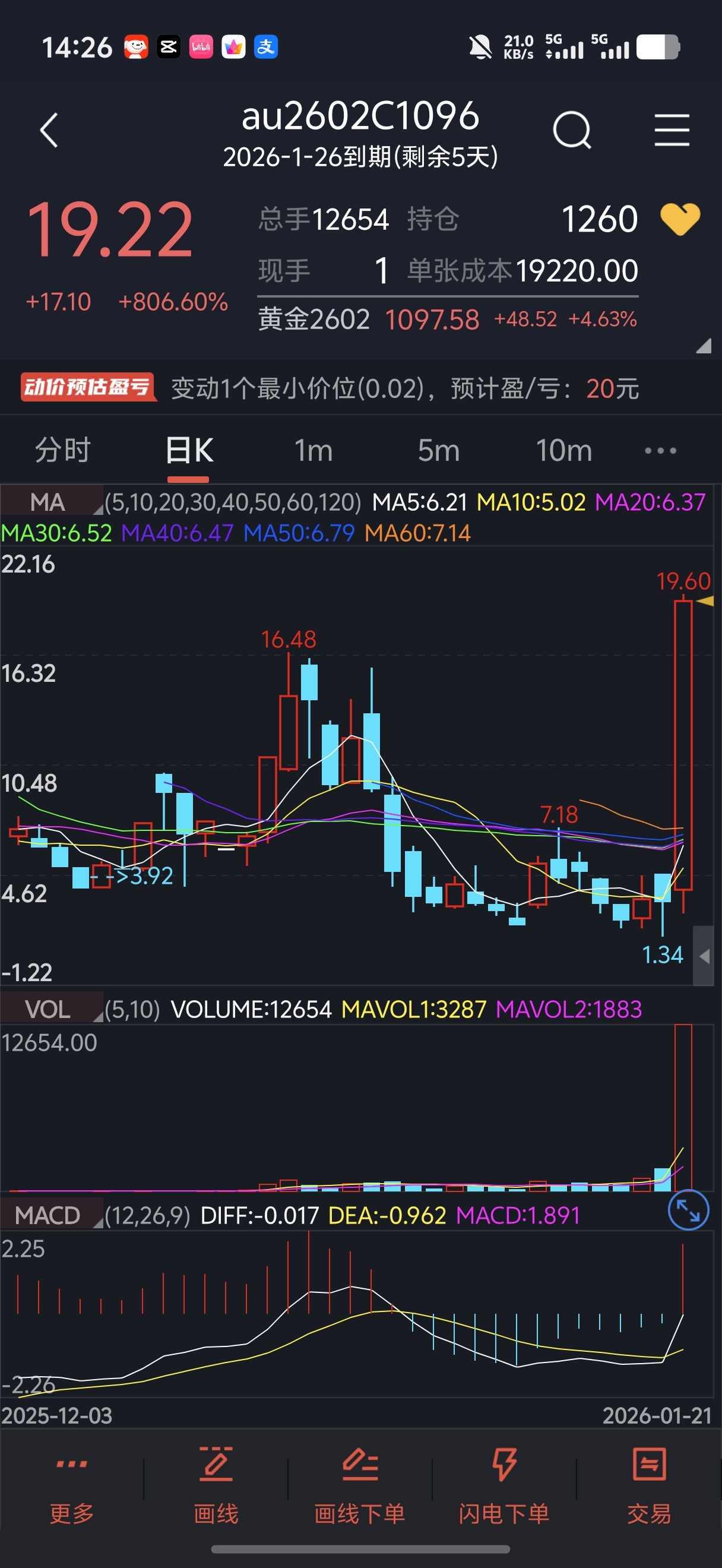Viewport: 722px width, 1568px height.
Task: Expand the MACD indicator selector
Action: pyautogui.click(x=52, y=1215)
